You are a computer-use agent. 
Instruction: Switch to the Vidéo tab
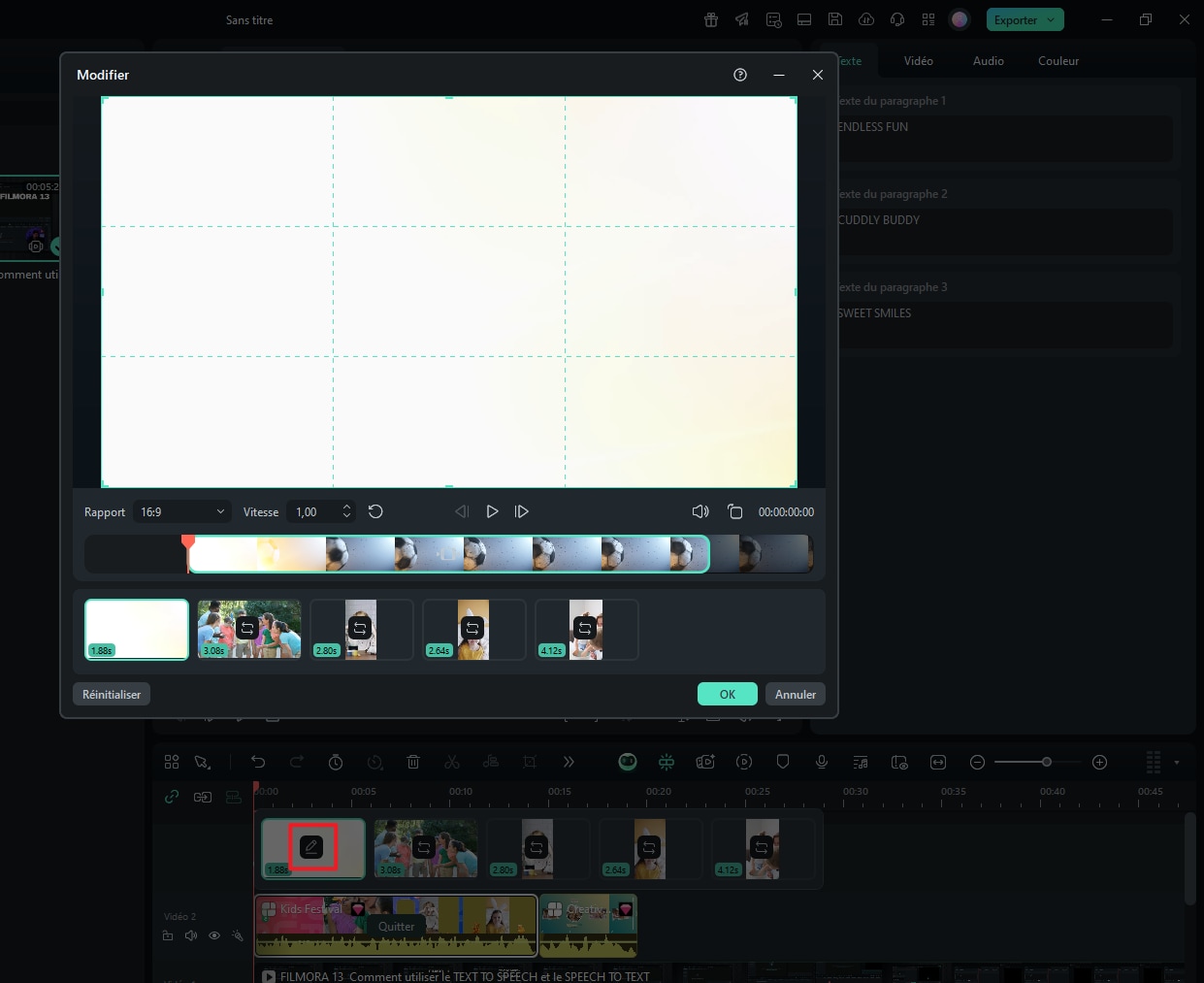918,60
